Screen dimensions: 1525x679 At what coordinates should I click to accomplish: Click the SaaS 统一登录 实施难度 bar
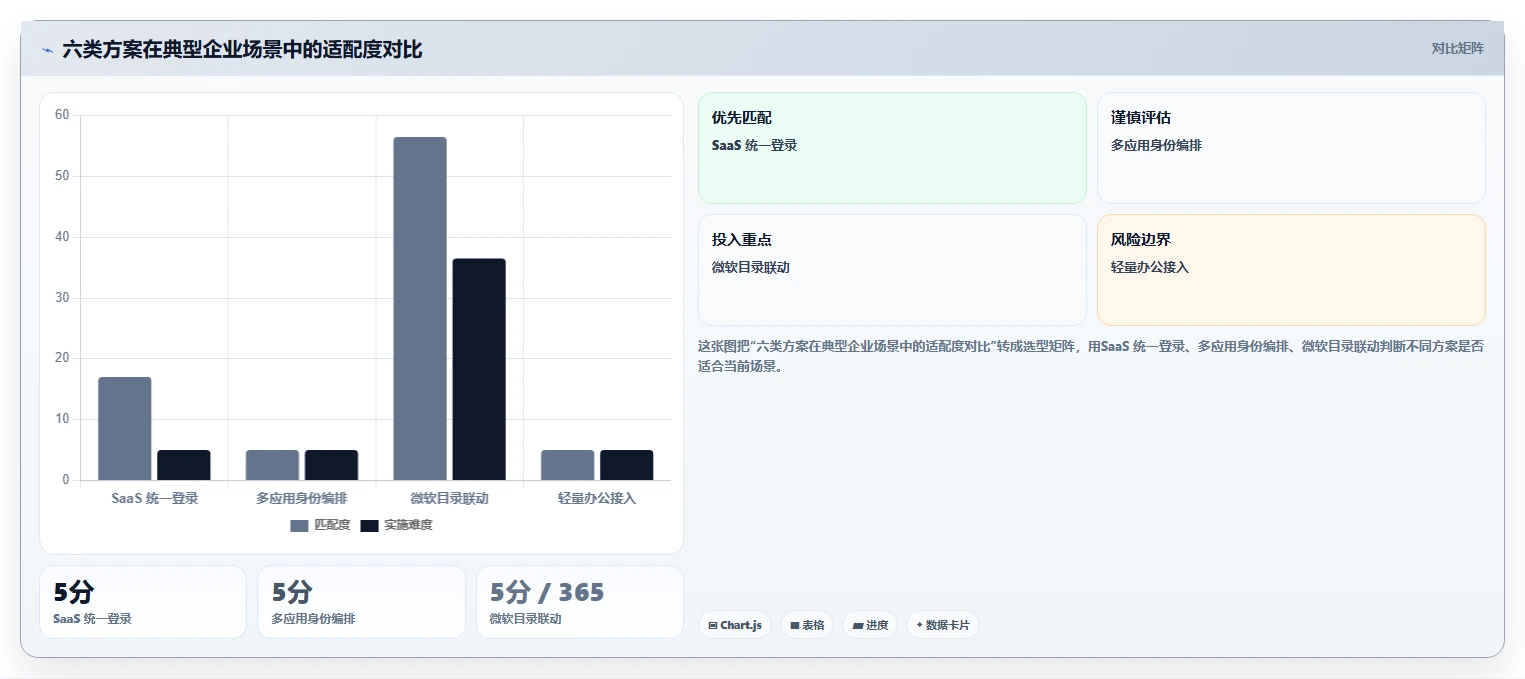pyautogui.click(x=184, y=465)
